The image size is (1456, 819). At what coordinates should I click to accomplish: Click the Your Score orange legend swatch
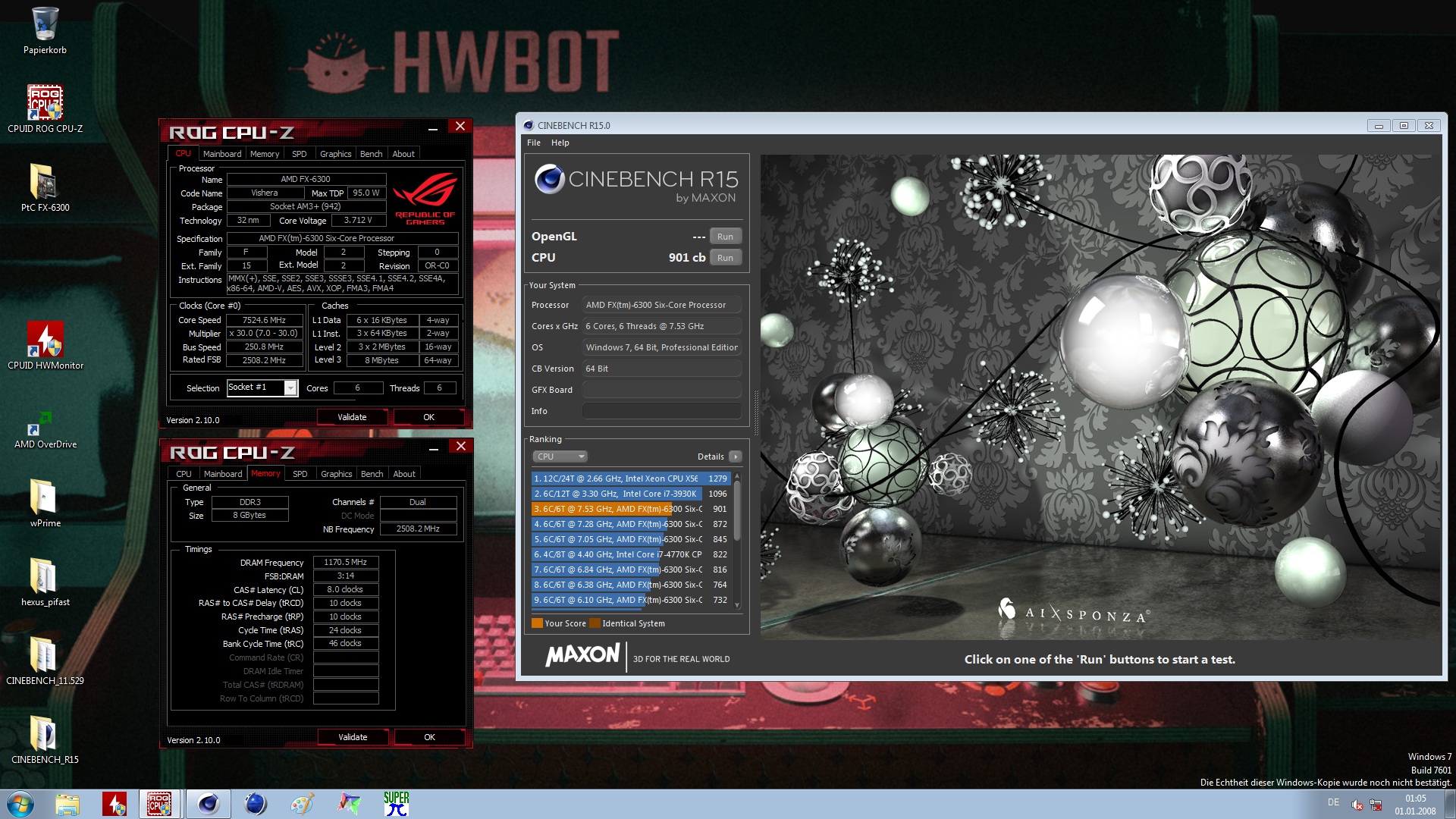point(537,623)
